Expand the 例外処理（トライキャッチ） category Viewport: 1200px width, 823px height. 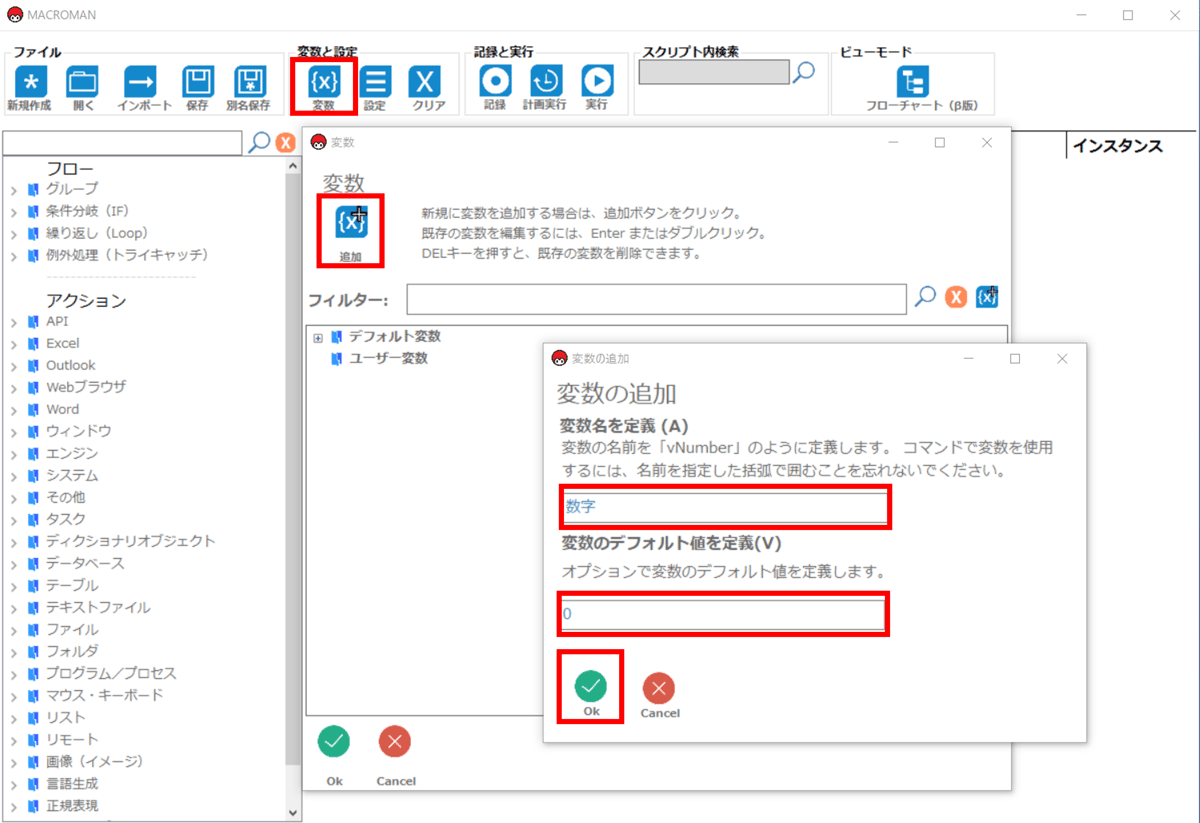pyautogui.click(x=14, y=255)
